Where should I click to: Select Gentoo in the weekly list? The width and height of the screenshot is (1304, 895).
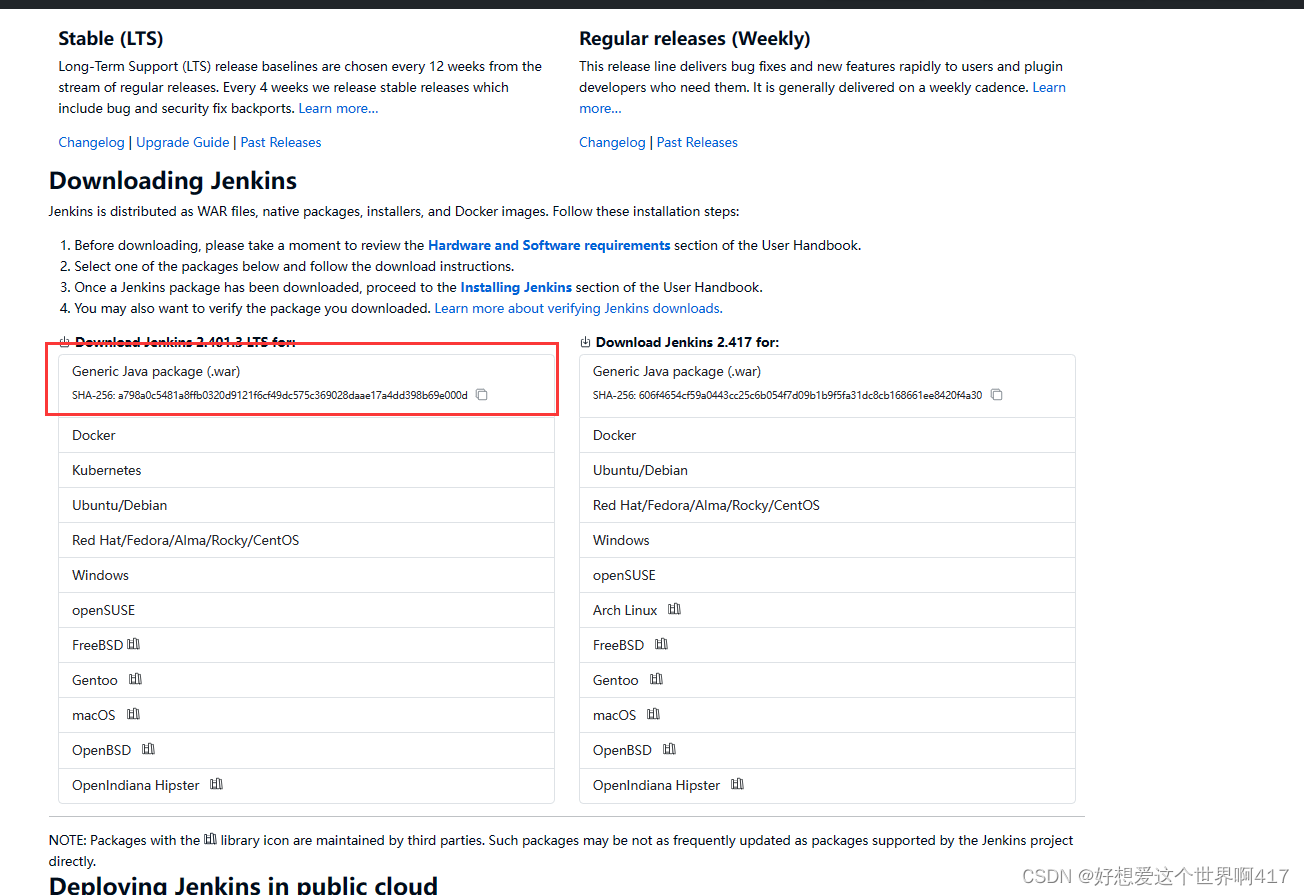coord(827,680)
